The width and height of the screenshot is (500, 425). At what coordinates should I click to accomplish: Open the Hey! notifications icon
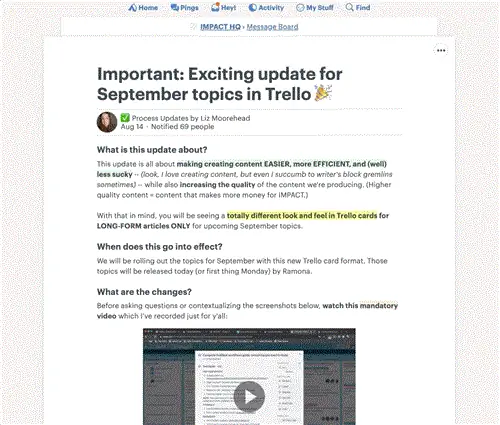215,7
